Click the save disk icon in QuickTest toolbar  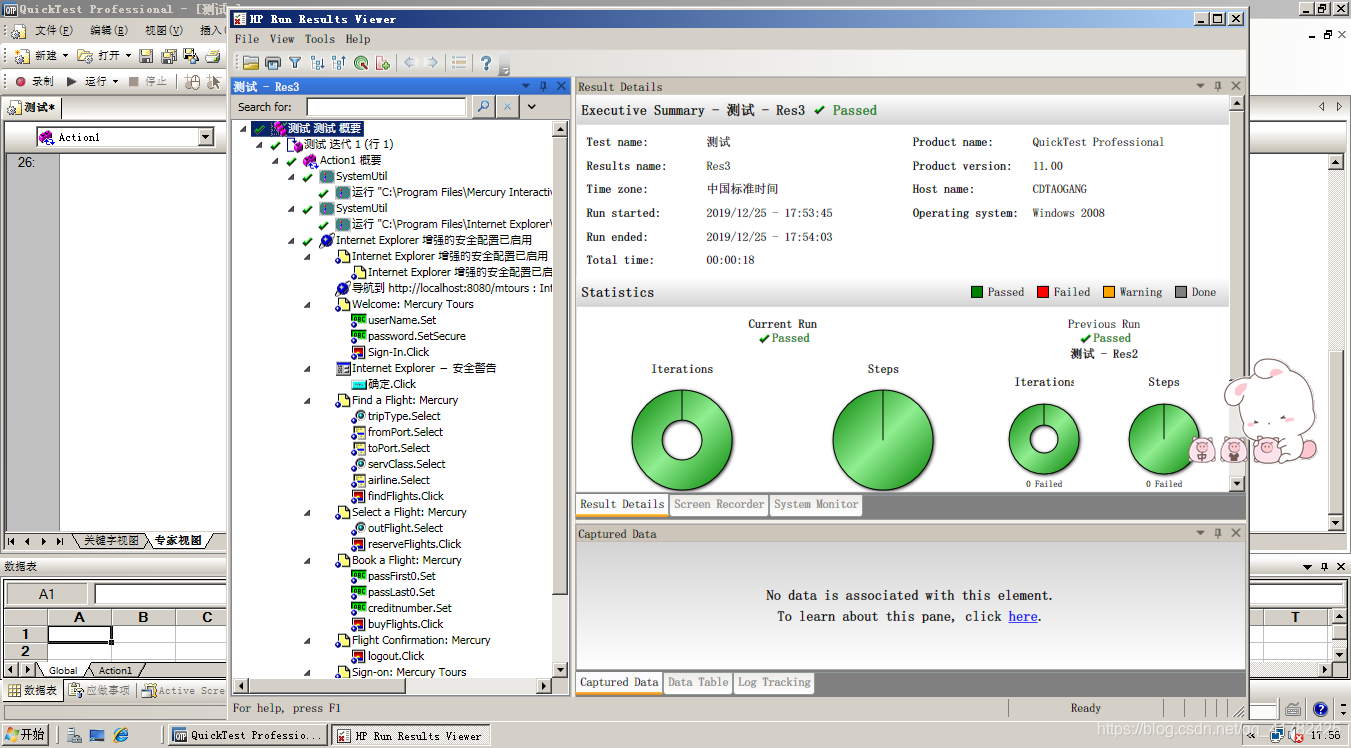pyautogui.click(x=146, y=56)
